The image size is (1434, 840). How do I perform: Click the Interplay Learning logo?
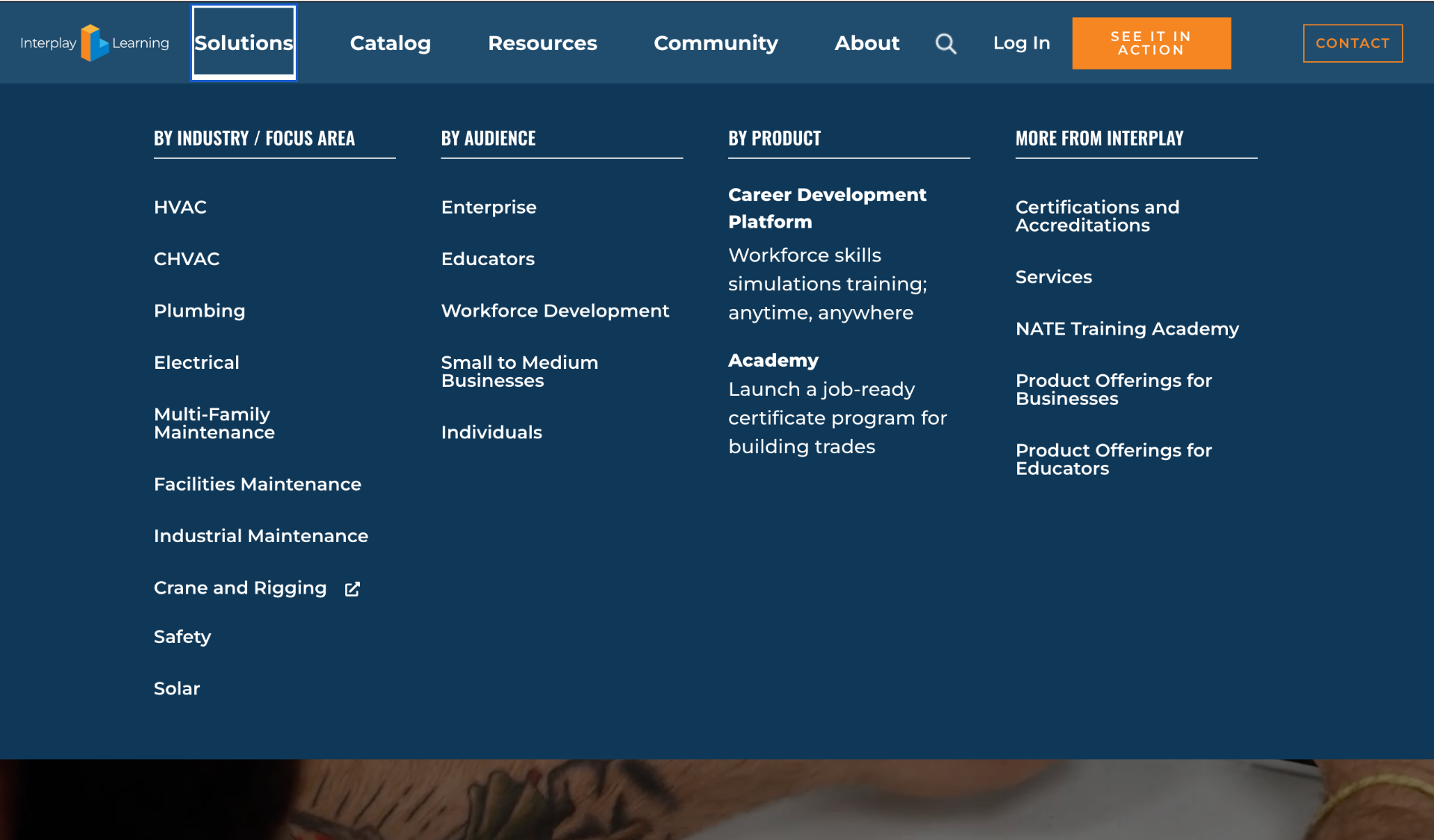click(94, 43)
